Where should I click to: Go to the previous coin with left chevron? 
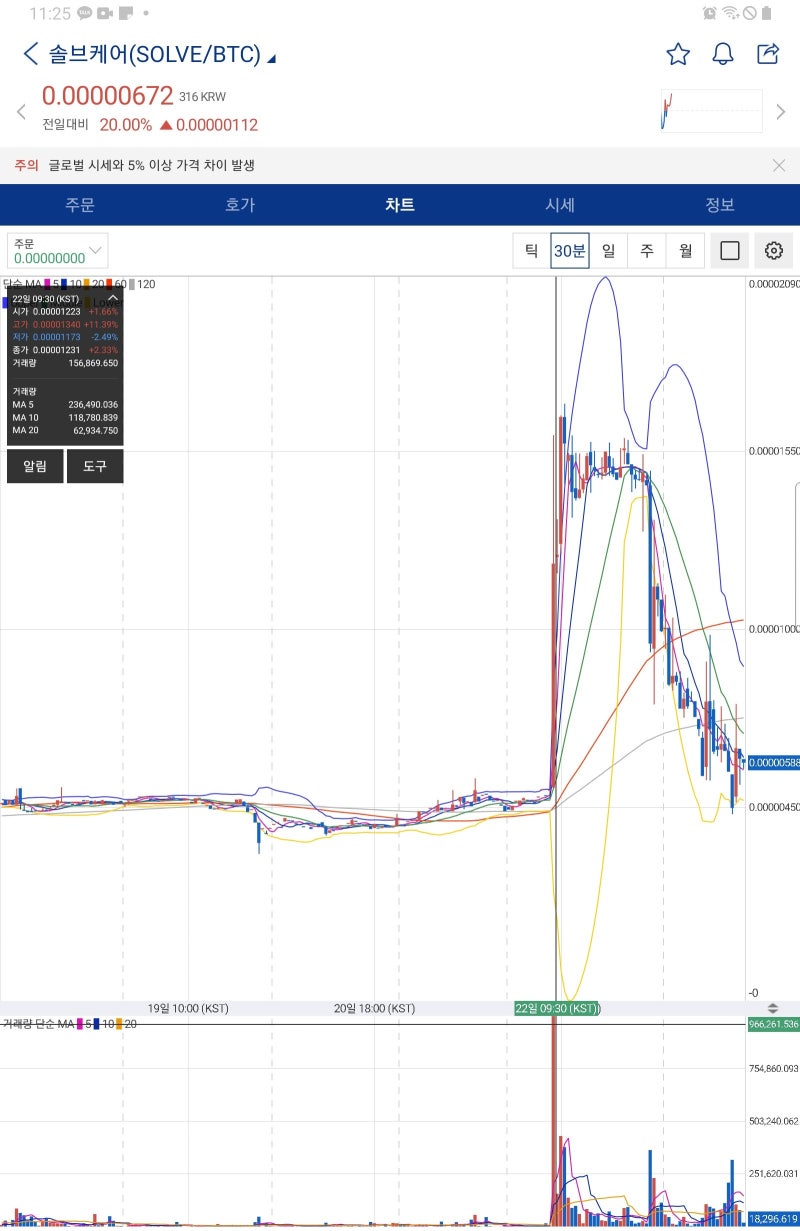pyautogui.click(x=20, y=112)
